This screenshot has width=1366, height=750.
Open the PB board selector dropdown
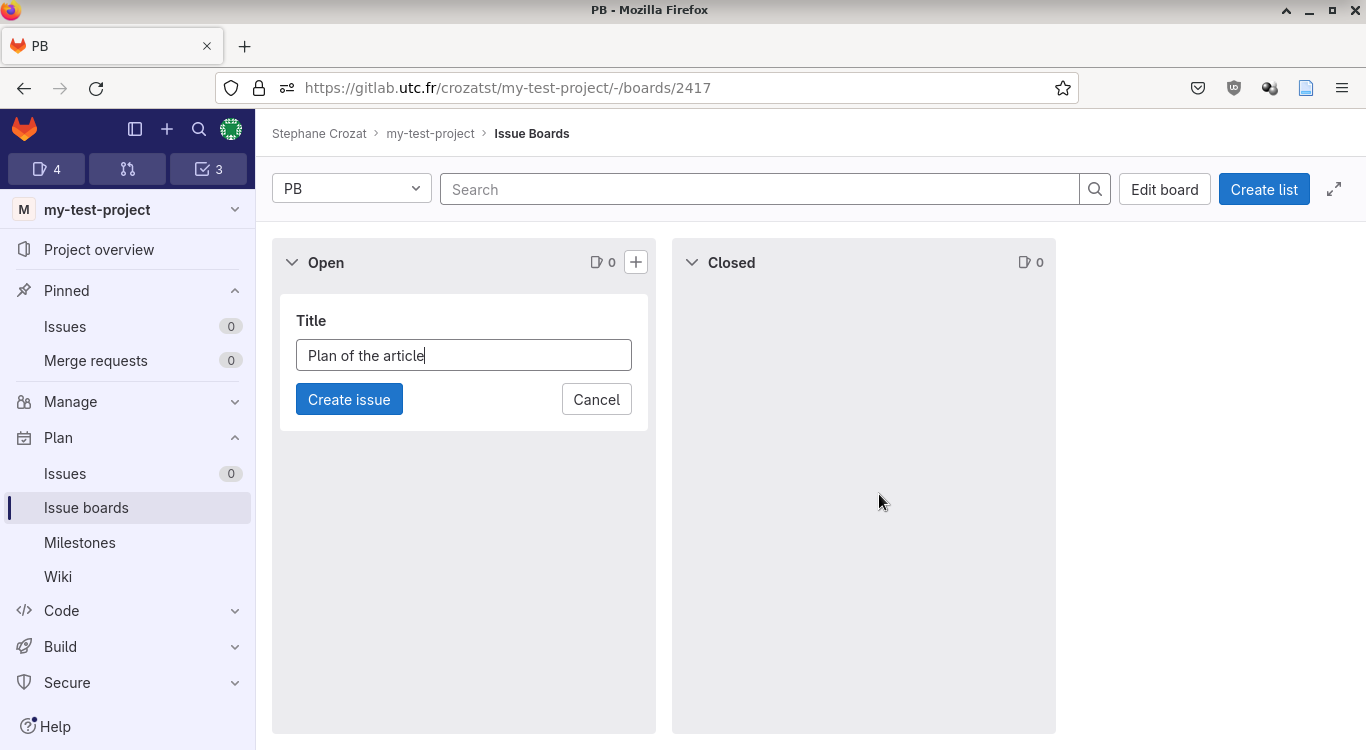352,188
